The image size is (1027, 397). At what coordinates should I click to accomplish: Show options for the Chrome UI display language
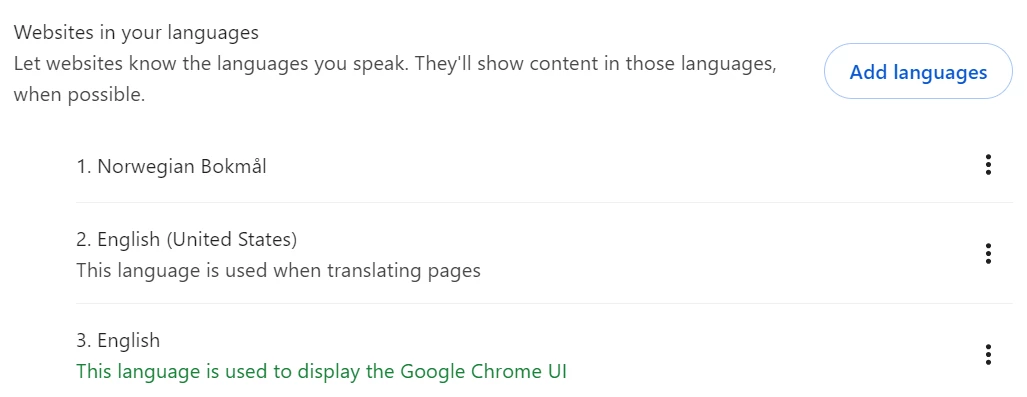(988, 354)
